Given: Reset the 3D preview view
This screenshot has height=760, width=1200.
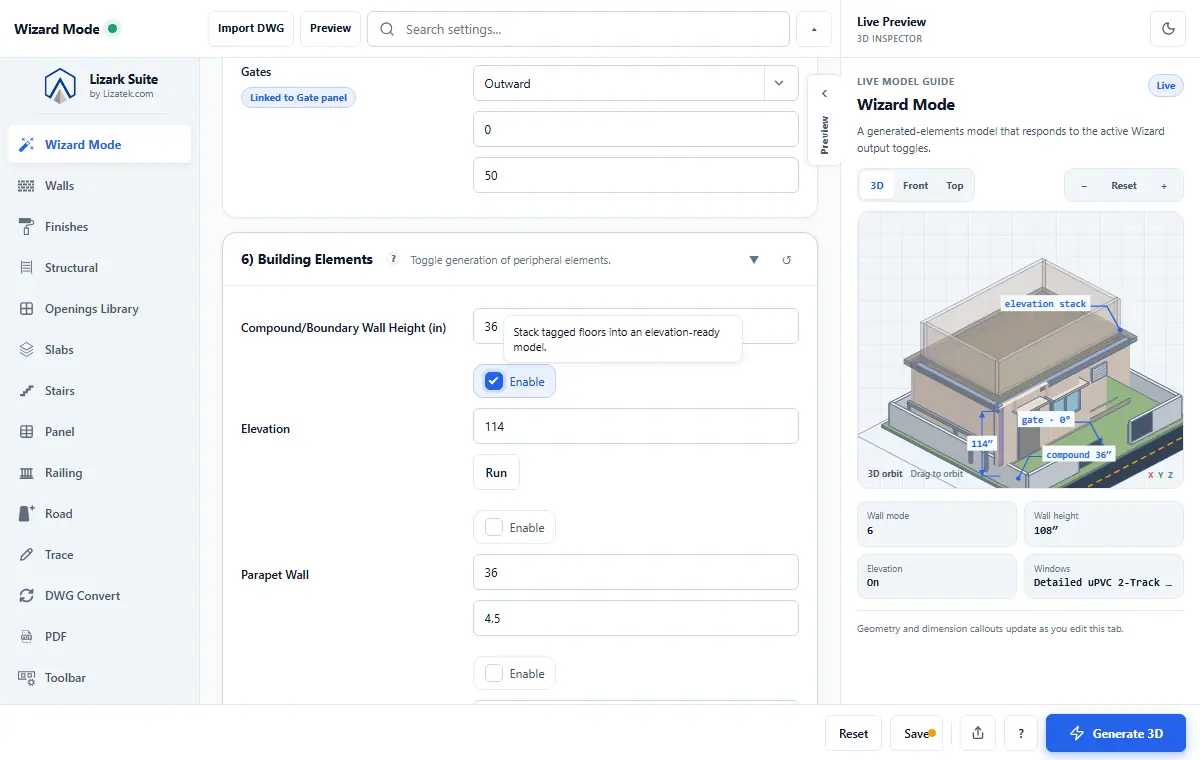Looking at the screenshot, I should 1124,186.
